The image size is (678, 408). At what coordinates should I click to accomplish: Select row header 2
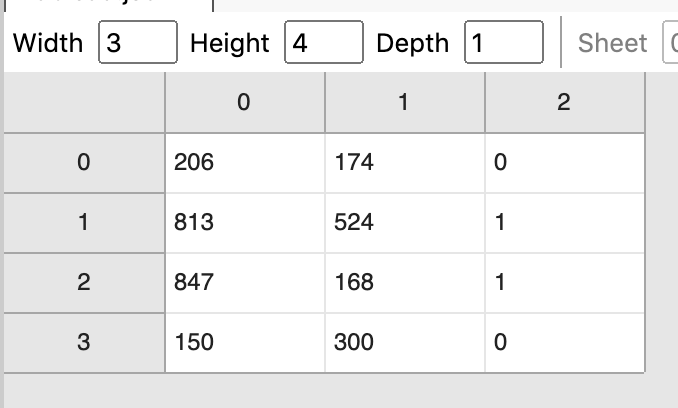[84, 283]
